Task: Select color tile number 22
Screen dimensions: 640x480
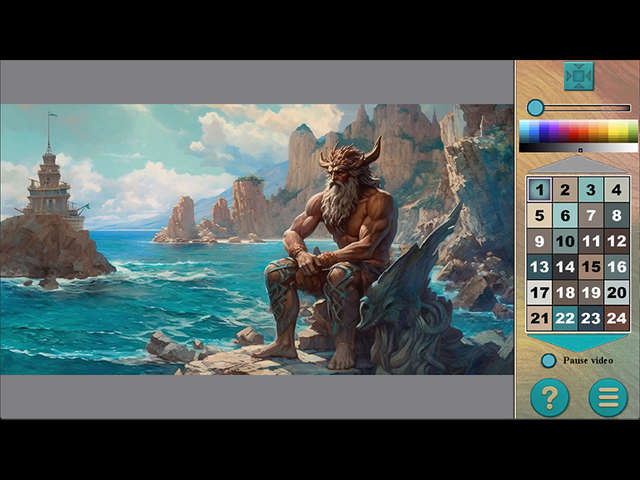Action: coord(565,319)
